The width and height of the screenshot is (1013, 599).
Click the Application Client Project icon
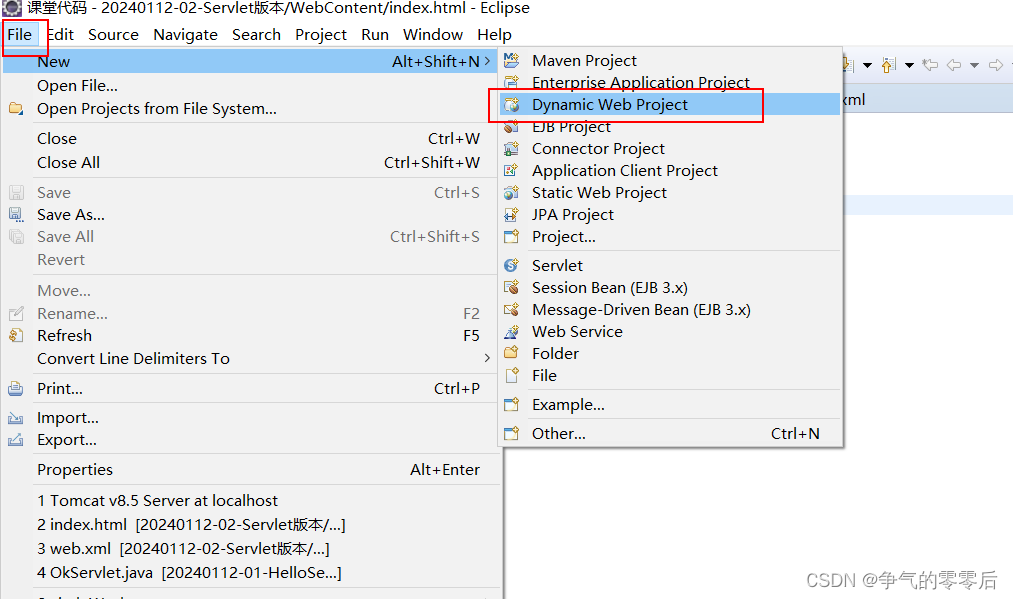(512, 171)
